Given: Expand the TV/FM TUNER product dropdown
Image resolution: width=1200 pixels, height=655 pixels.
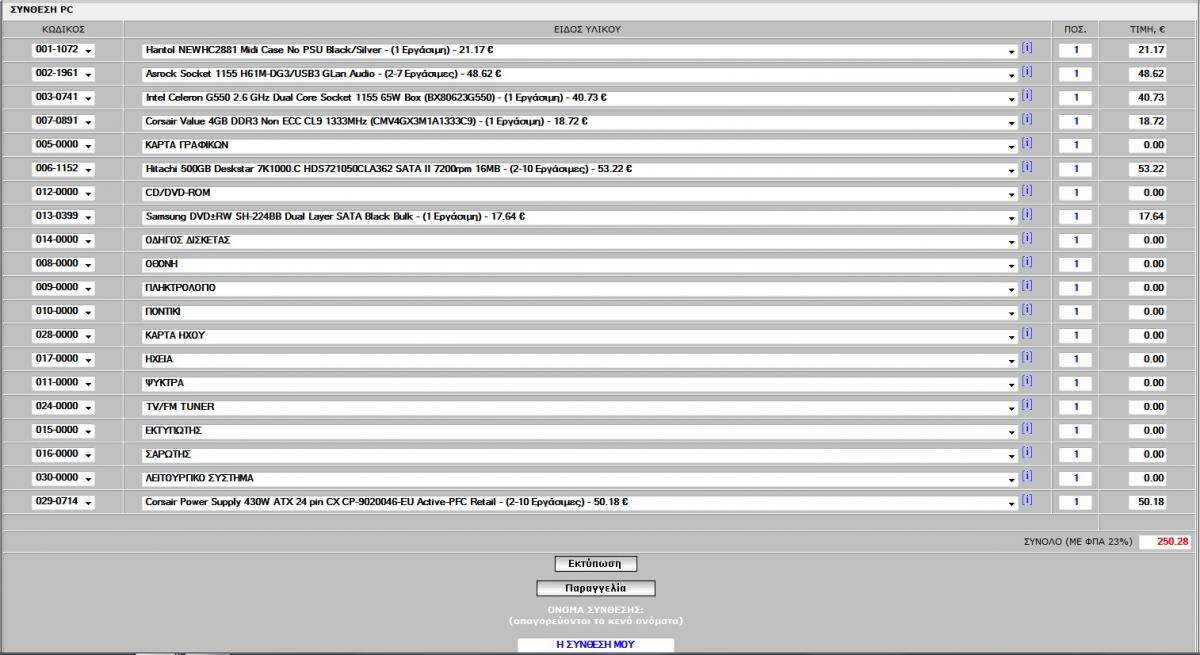Looking at the screenshot, I should [x=580, y=407].
